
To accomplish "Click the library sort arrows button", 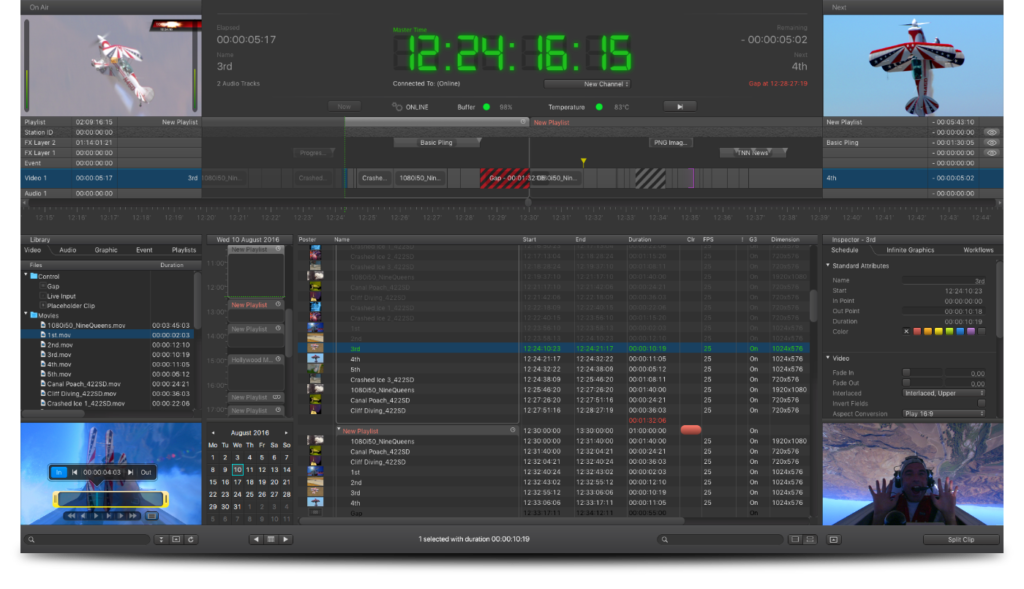I will tap(161, 540).
